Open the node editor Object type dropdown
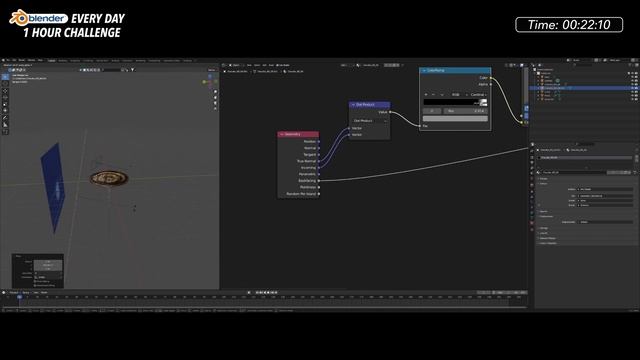The image size is (640, 360). (236, 65)
